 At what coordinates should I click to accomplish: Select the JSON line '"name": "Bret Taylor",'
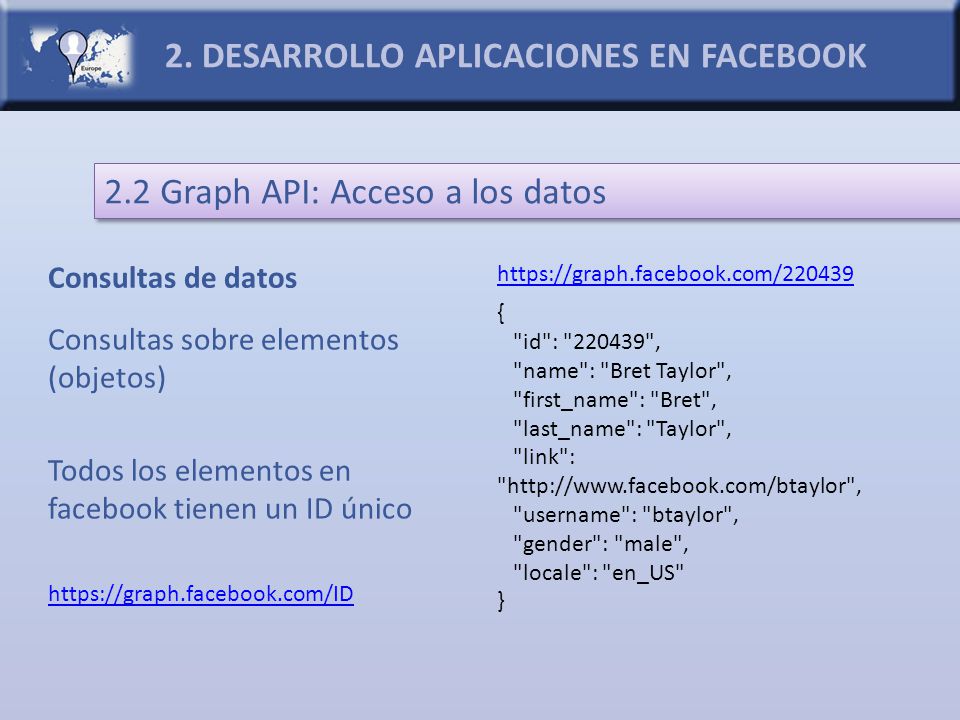[x=622, y=370]
